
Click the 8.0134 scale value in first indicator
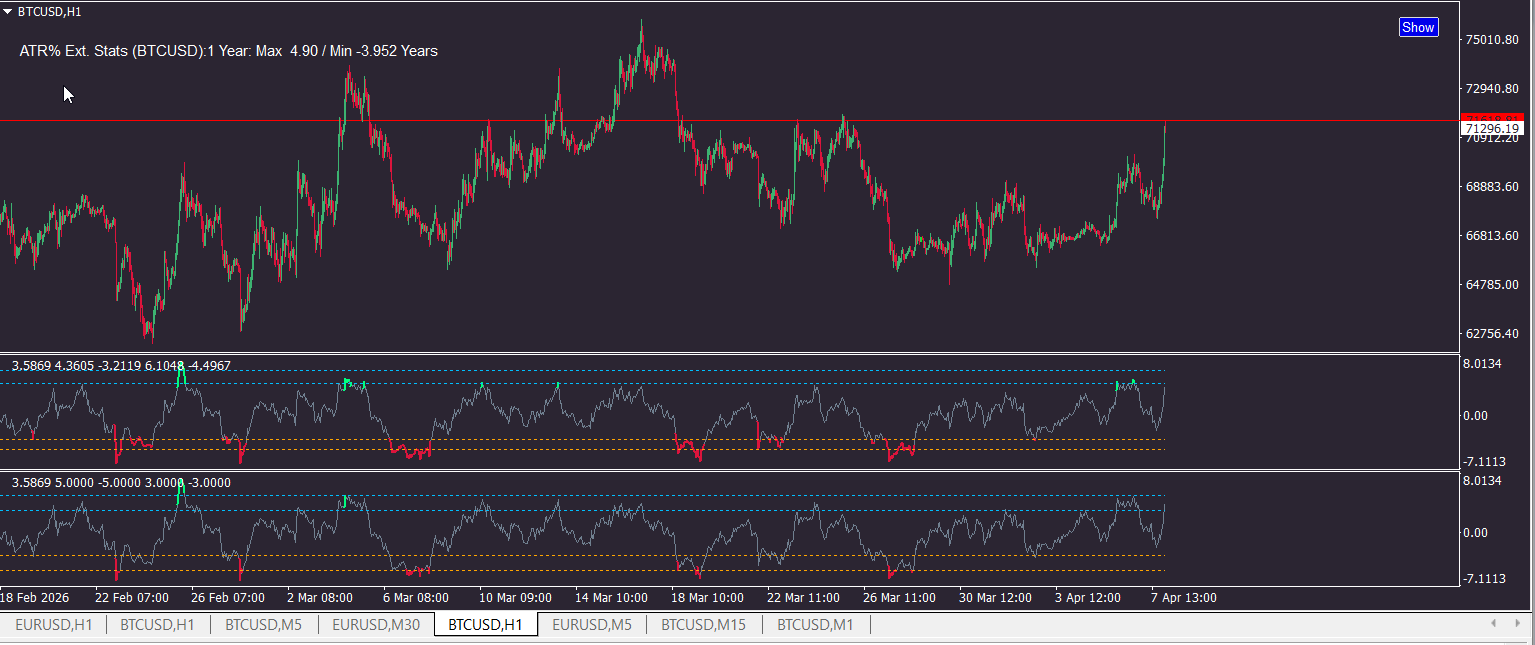1482,364
